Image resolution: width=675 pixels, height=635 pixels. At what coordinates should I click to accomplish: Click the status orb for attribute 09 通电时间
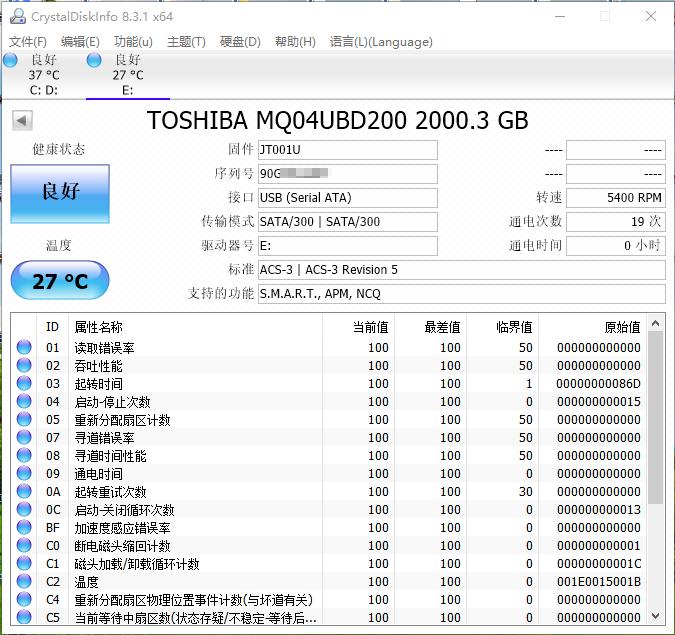[25, 474]
